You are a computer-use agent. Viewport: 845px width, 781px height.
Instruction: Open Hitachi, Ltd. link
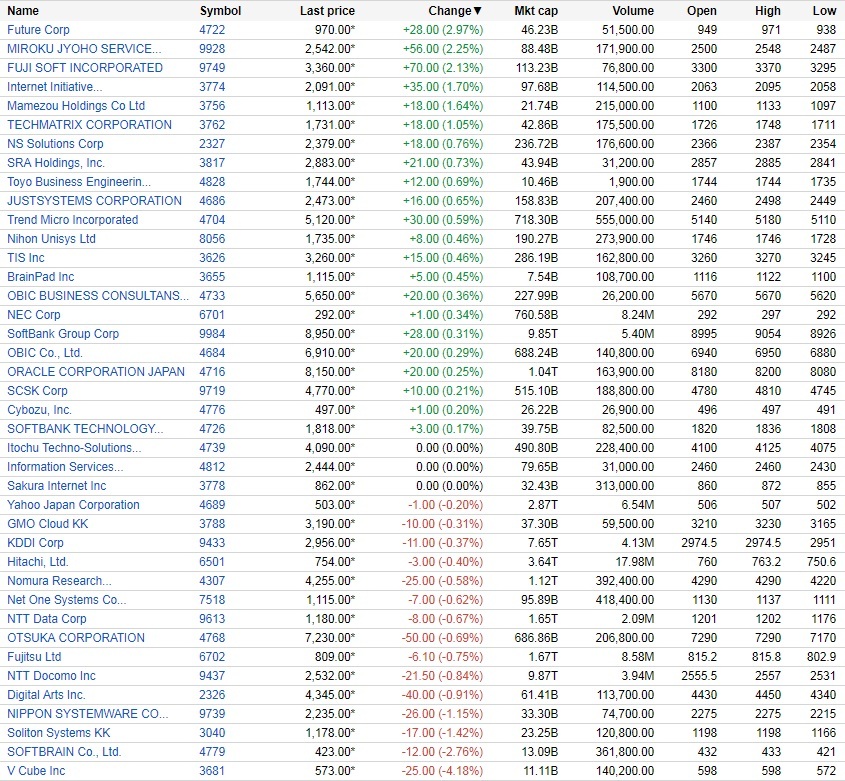pyautogui.click(x=38, y=562)
